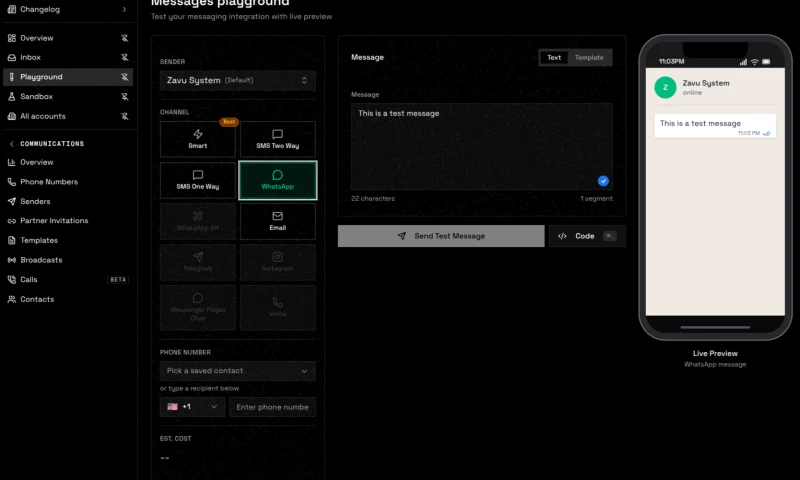This screenshot has width=800, height=480.
Task: Select the WhatsApp channel
Action: [x=278, y=181]
